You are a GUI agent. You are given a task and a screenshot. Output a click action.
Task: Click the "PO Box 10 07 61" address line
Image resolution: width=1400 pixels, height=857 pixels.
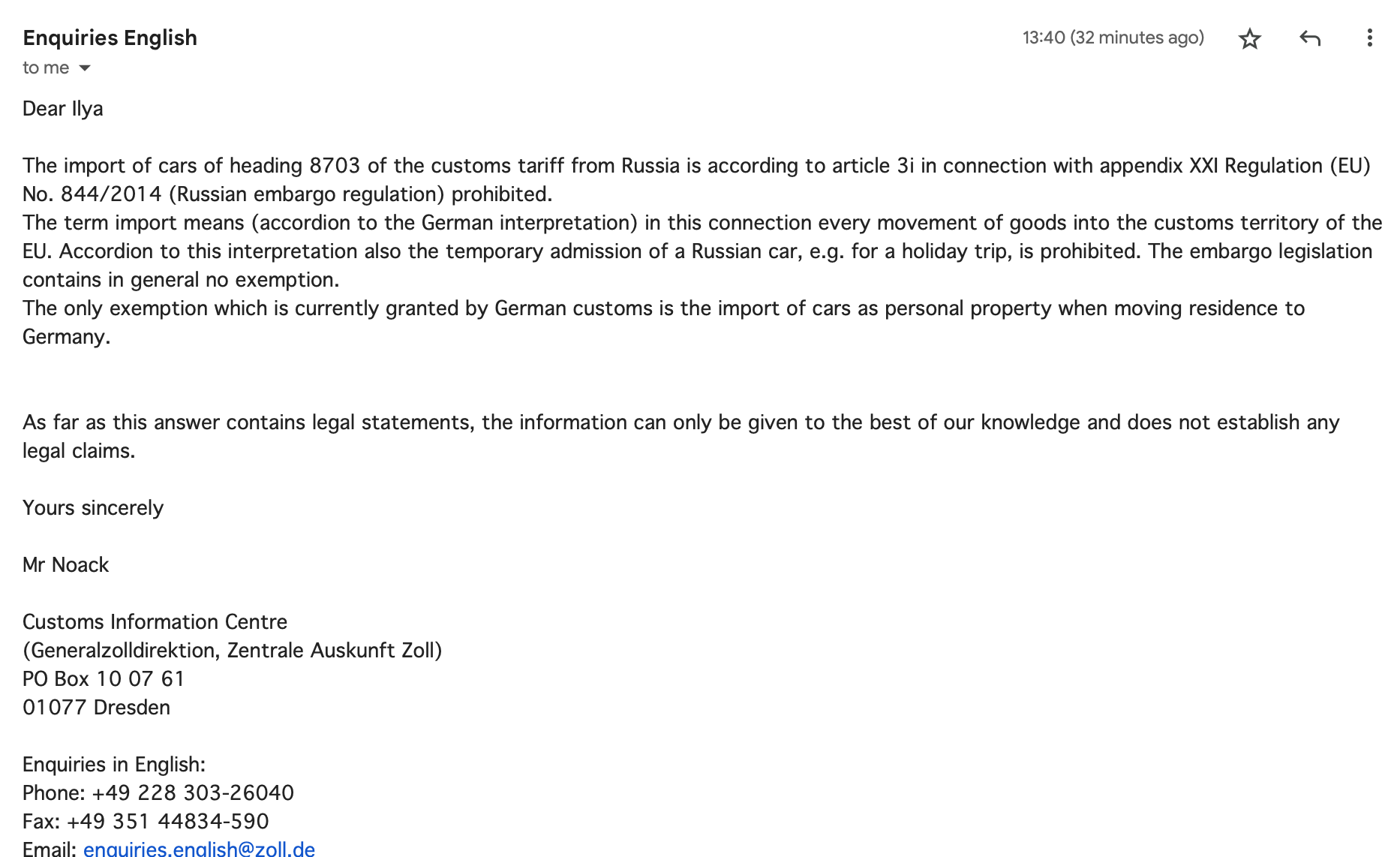(104, 679)
